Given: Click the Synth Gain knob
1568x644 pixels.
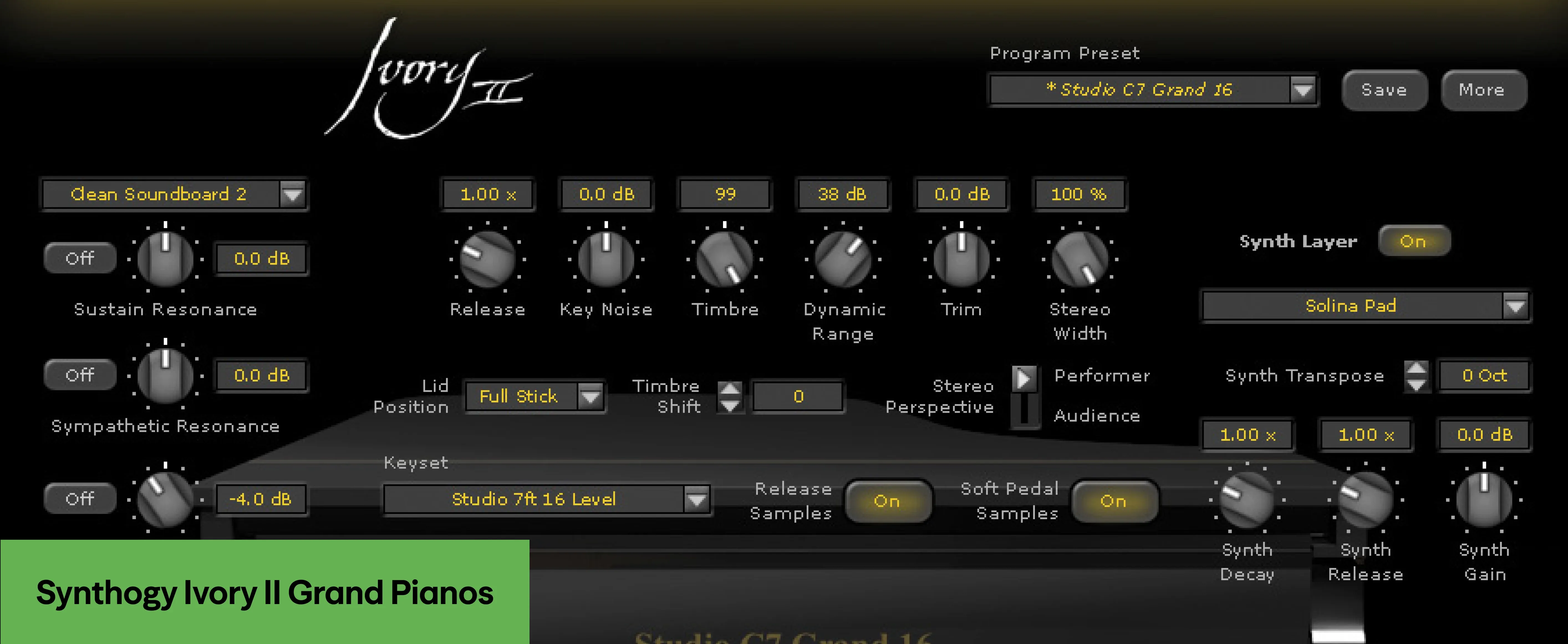Looking at the screenshot, I should click(1484, 500).
